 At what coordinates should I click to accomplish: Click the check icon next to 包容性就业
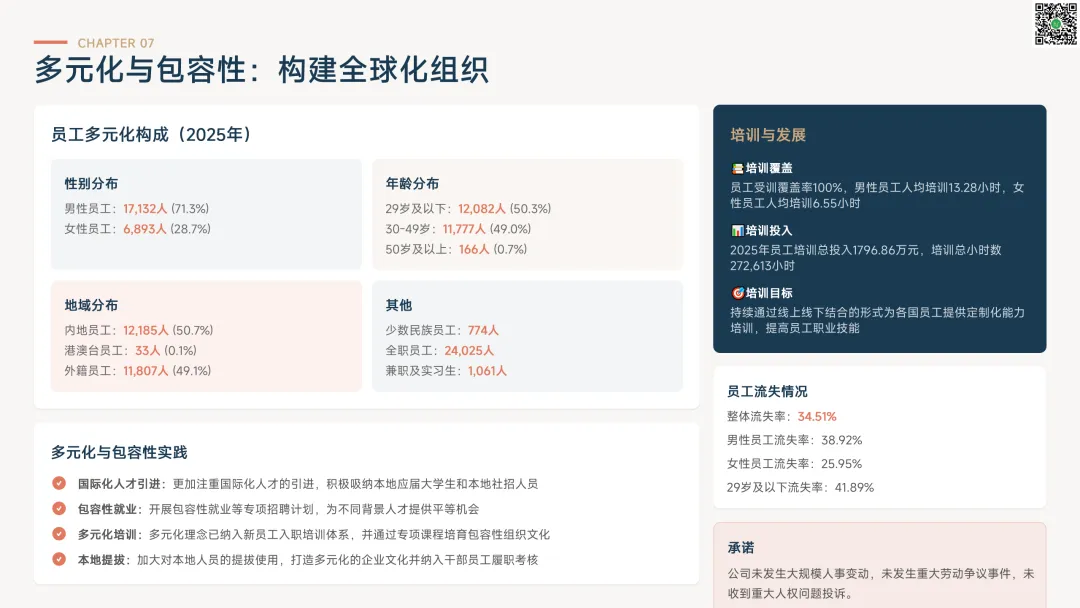tap(59, 509)
